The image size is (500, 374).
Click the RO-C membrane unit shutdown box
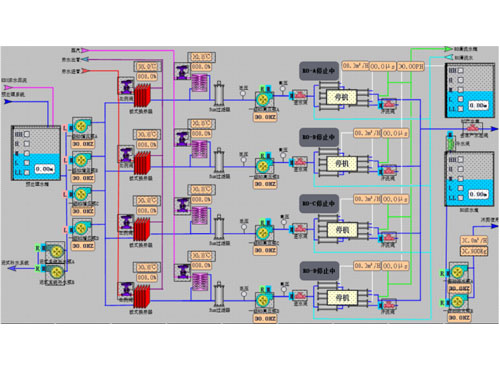pyautogui.click(x=342, y=230)
